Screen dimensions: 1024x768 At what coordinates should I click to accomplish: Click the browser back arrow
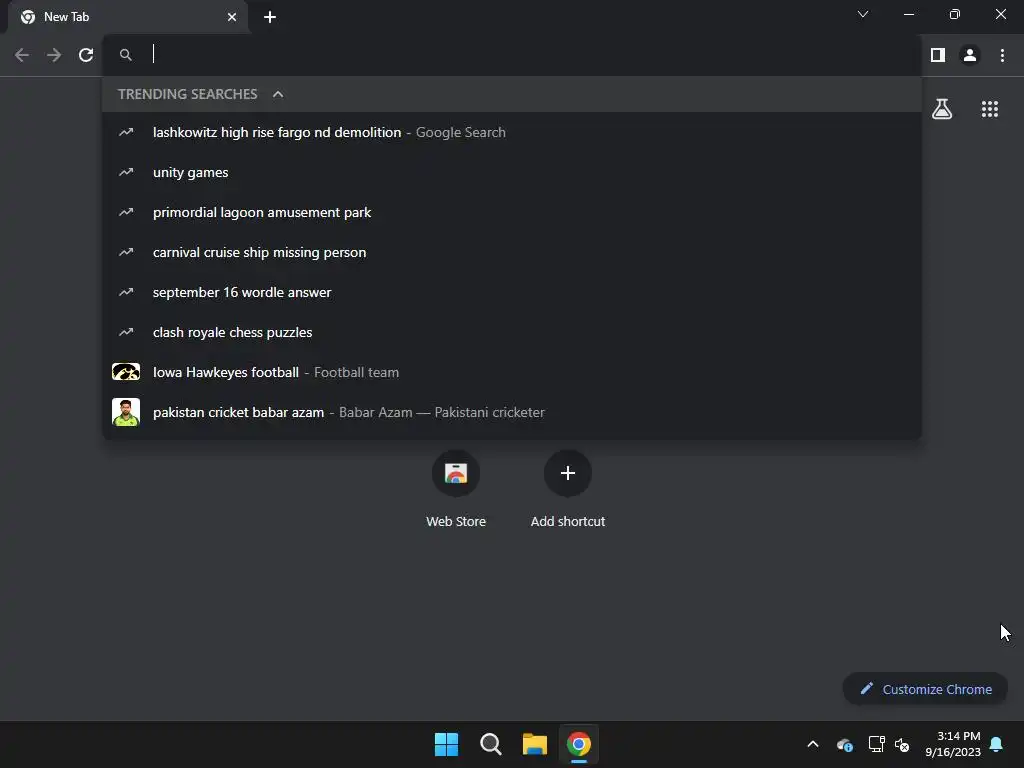coord(22,55)
